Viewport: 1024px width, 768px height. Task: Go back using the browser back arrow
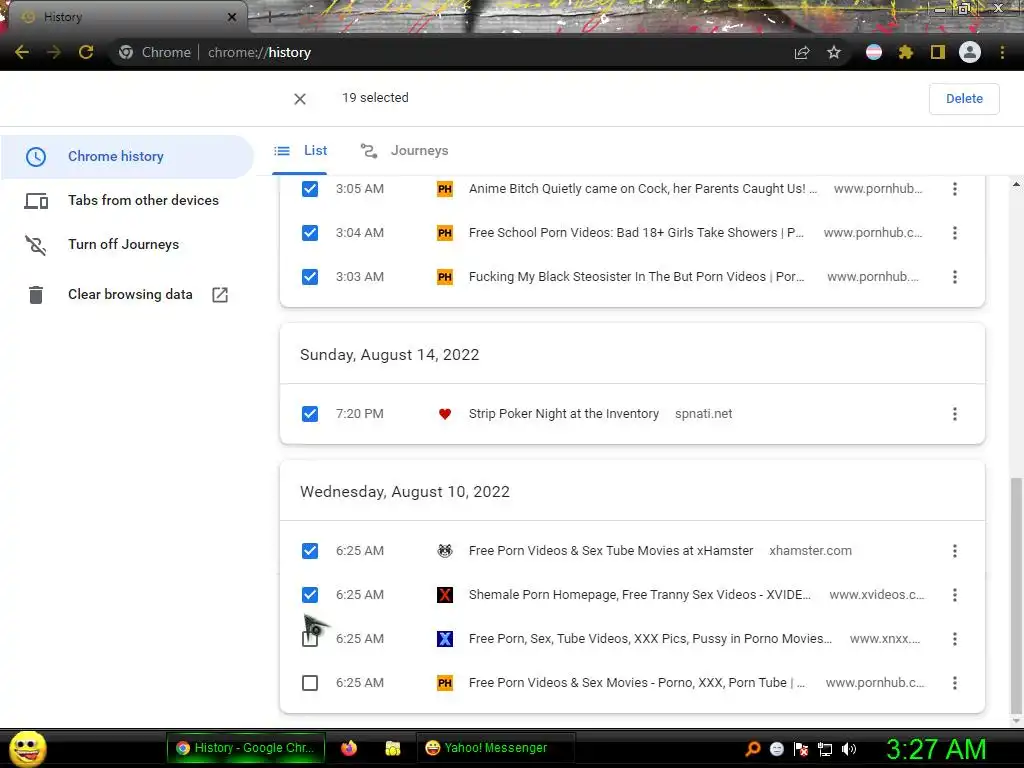(x=22, y=52)
